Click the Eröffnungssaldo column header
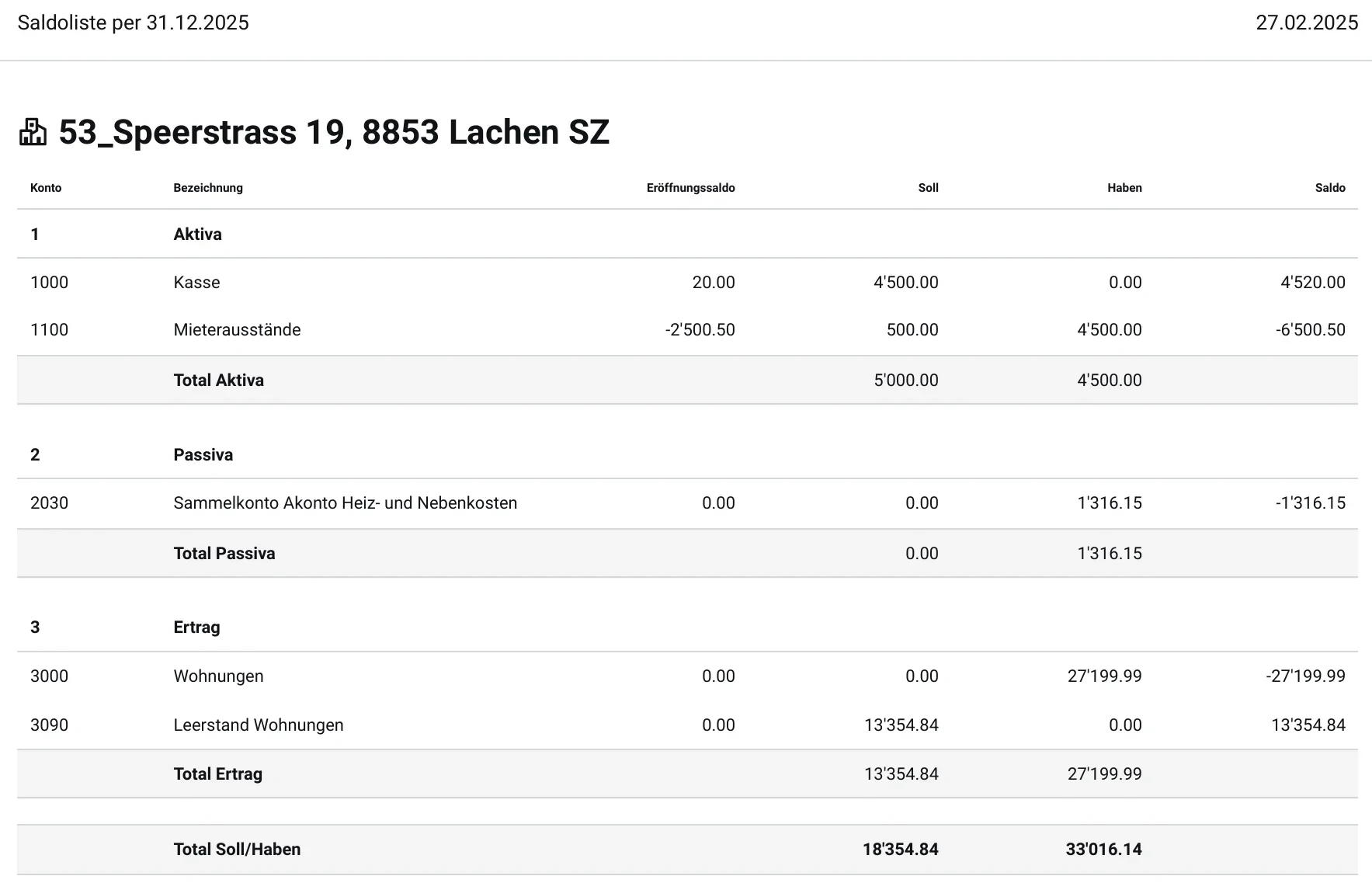The image size is (1372, 883). click(x=690, y=188)
